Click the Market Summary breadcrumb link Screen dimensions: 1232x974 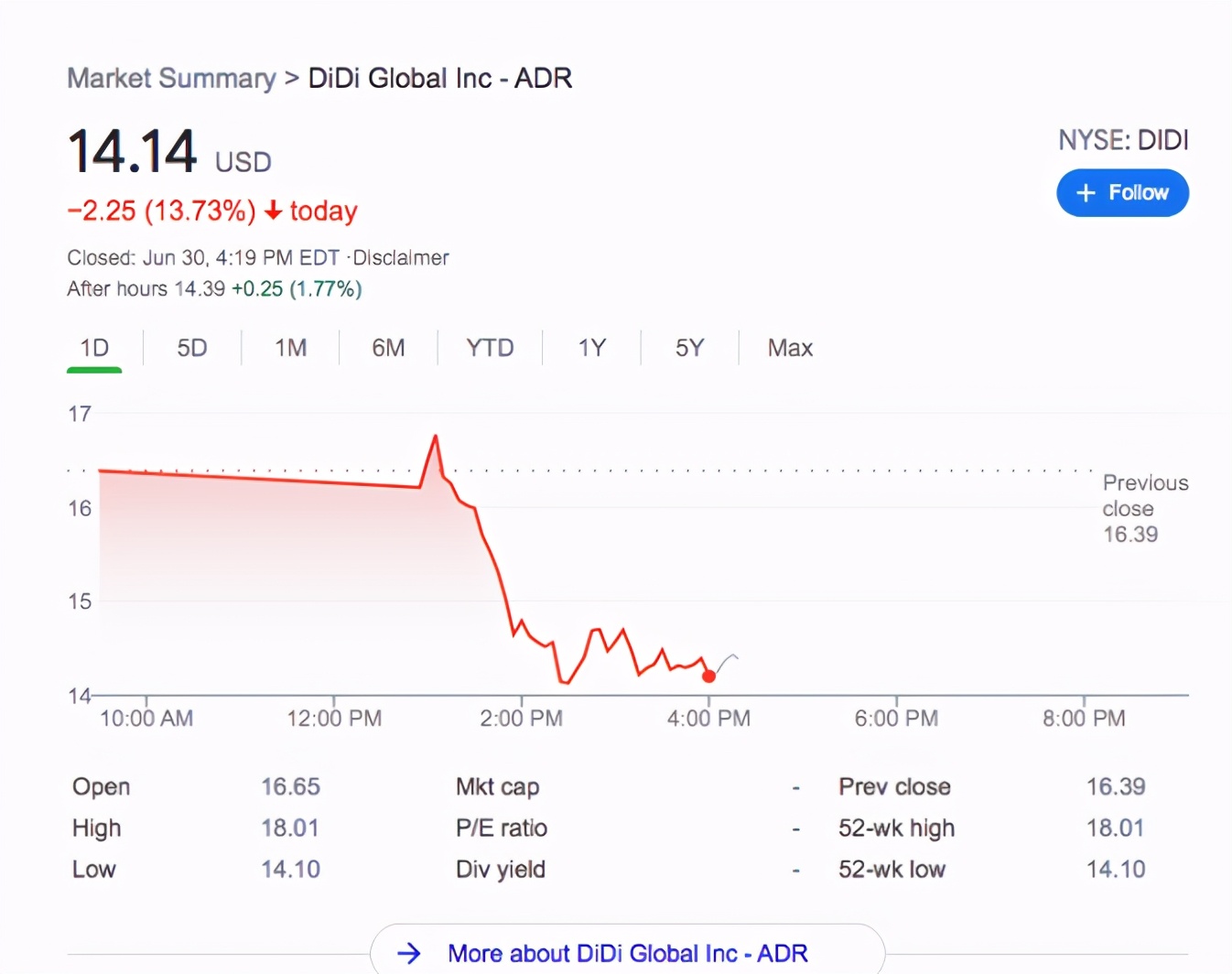(x=171, y=79)
